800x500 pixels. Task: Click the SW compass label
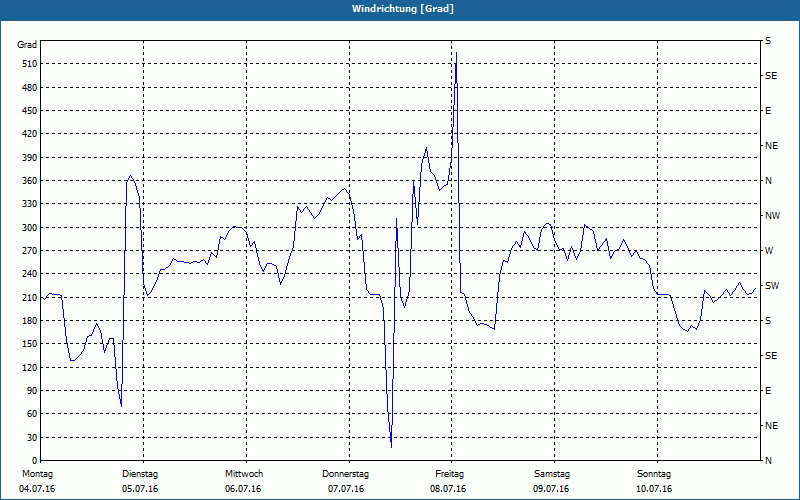772,286
